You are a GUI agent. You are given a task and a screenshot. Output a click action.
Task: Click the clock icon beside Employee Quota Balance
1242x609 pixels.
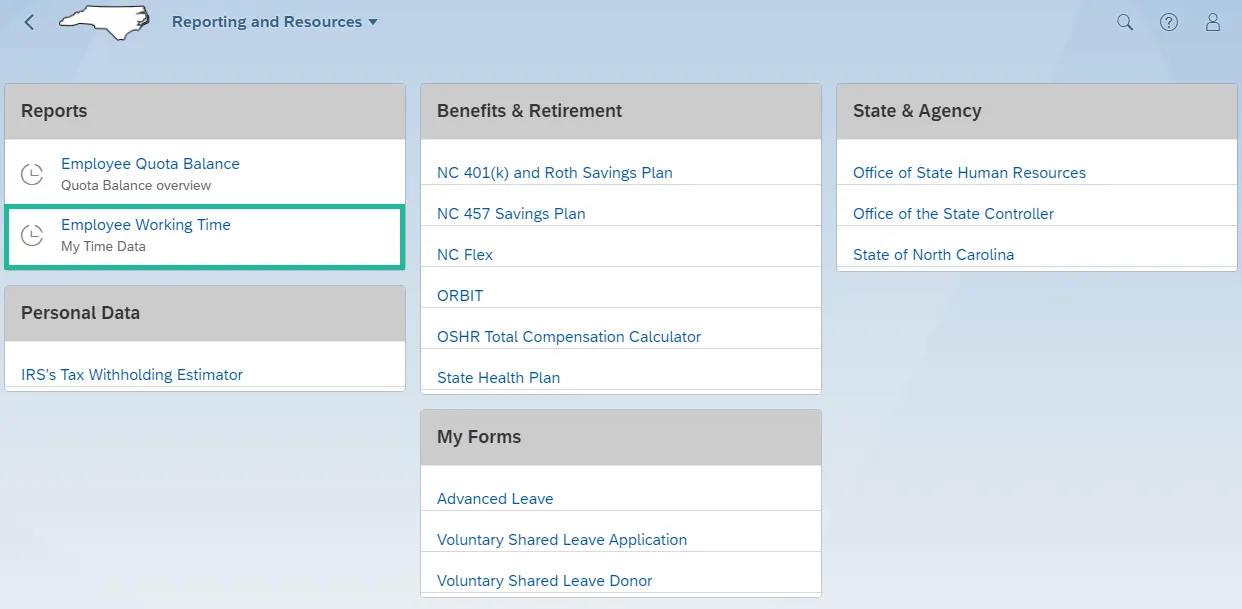33,174
